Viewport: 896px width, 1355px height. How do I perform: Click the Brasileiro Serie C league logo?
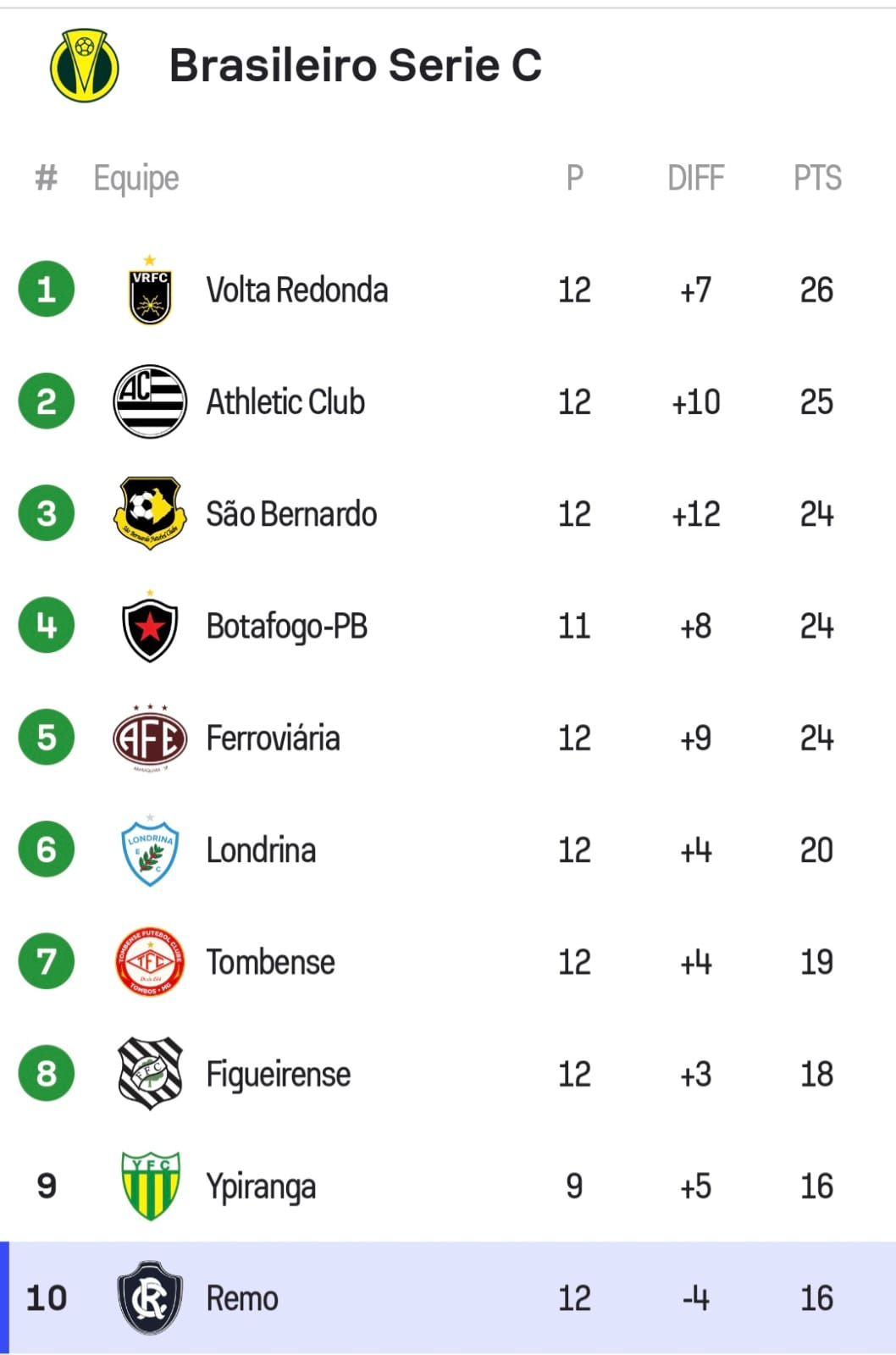click(x=84, y=66)
